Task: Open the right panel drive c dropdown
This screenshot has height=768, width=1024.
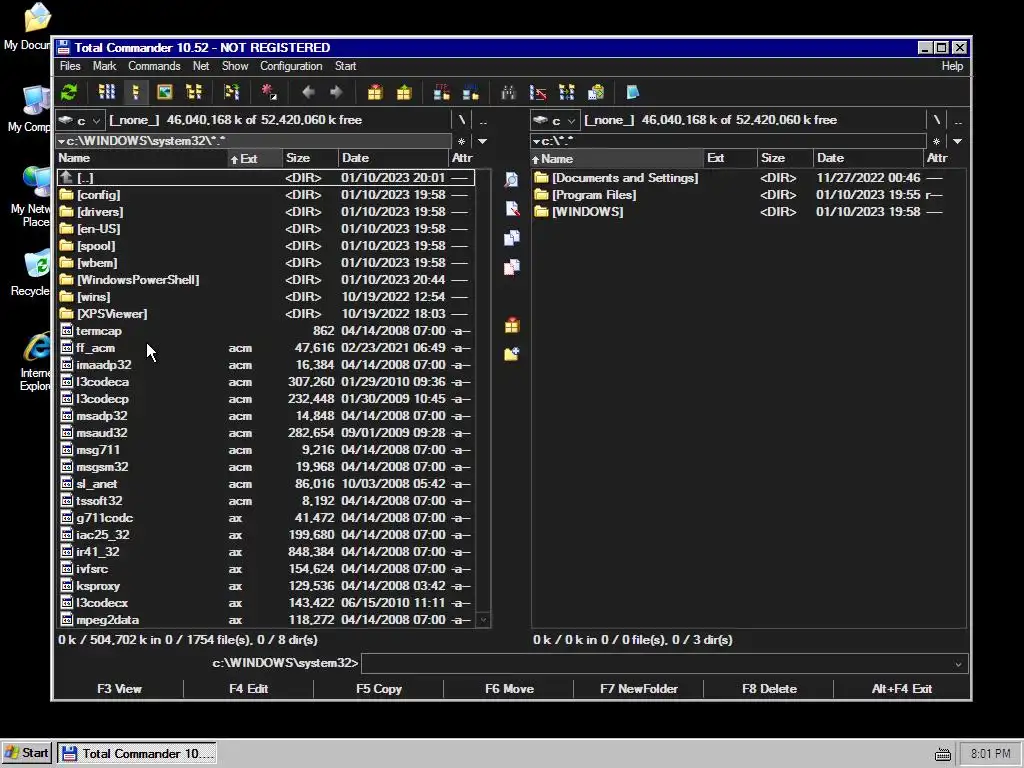Action: tap(555, 120)
